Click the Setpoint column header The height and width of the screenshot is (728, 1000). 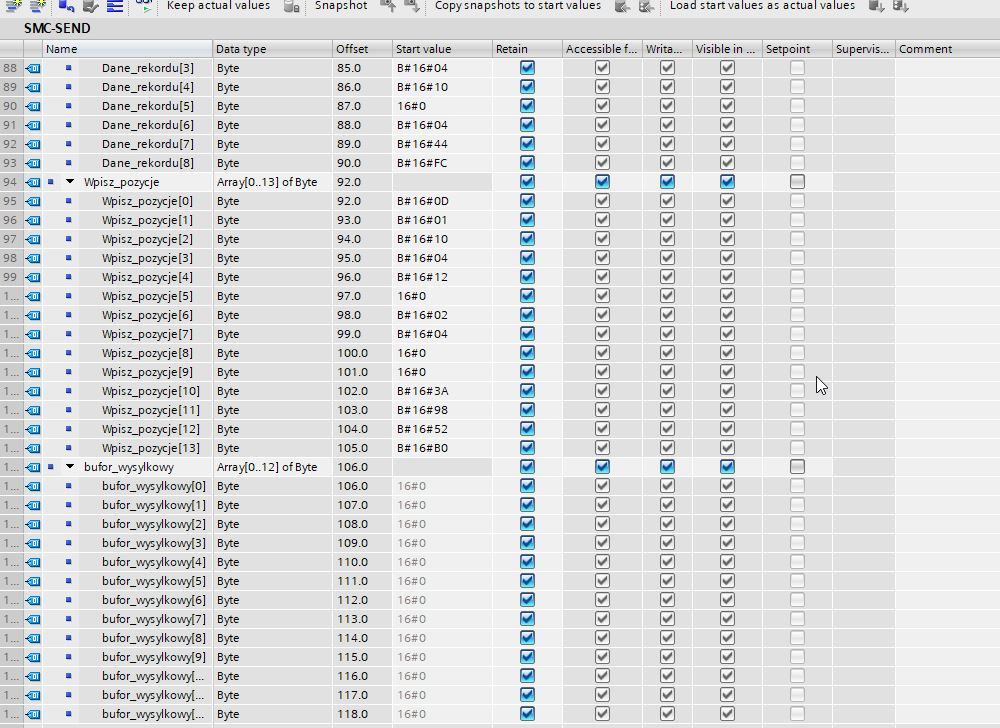point(797,49)
